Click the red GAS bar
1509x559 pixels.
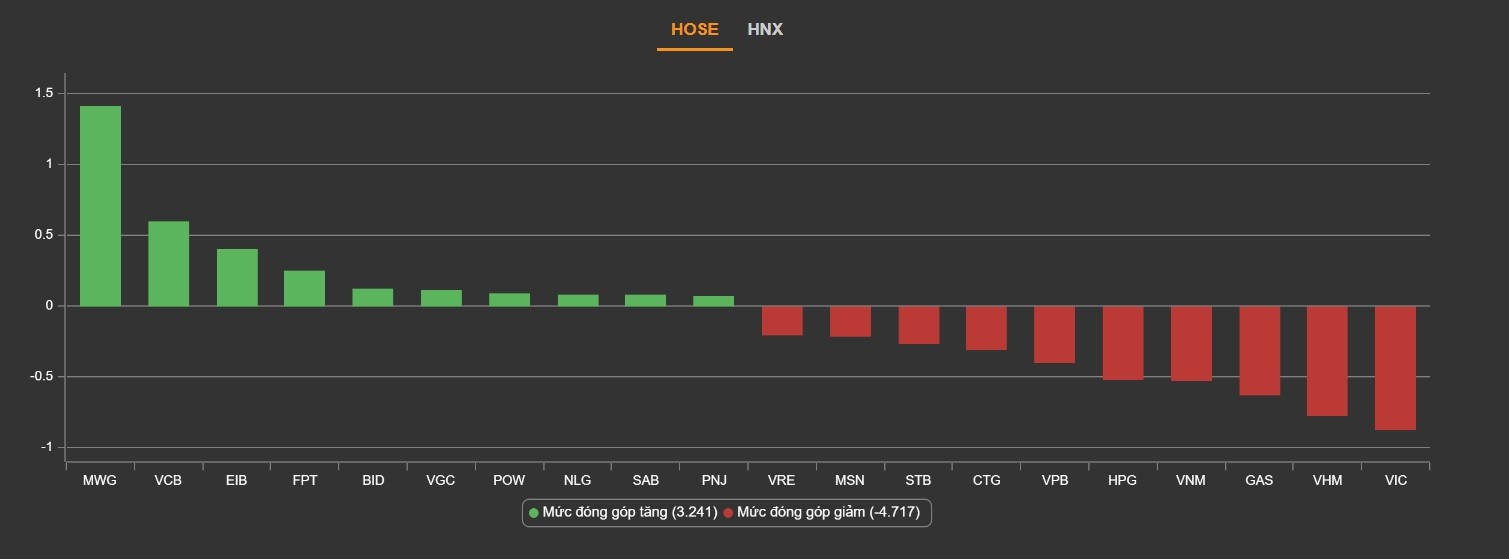[x=1259, y=350]
